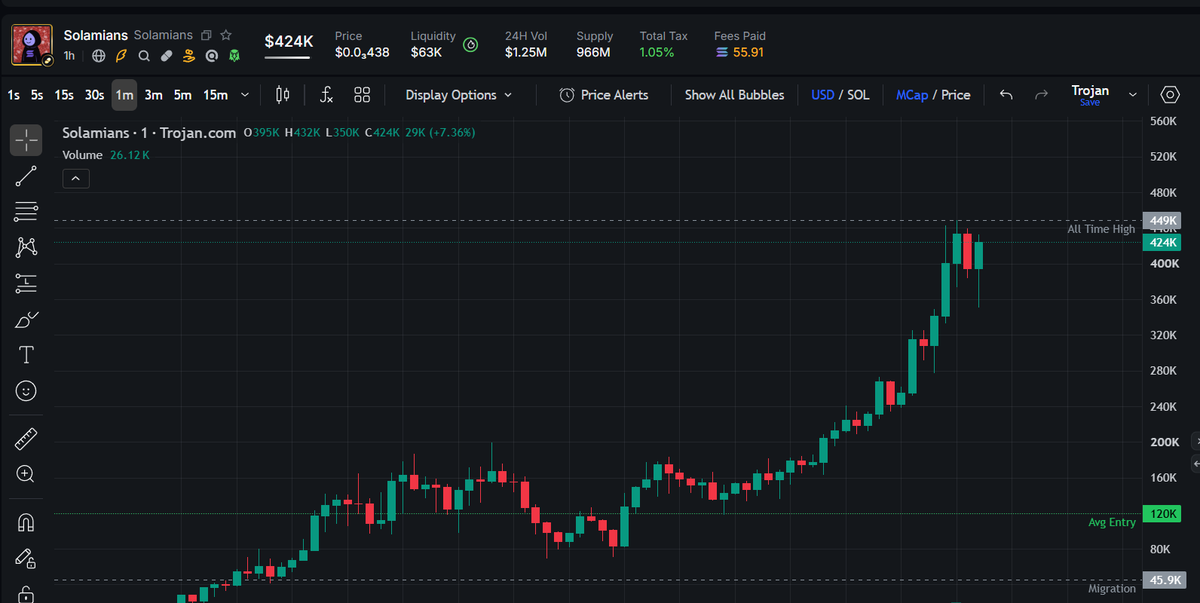The height and width of the screenshot is (603, 1200).
Task: Pick the ruler measure tool
Action: pos(26,439)
